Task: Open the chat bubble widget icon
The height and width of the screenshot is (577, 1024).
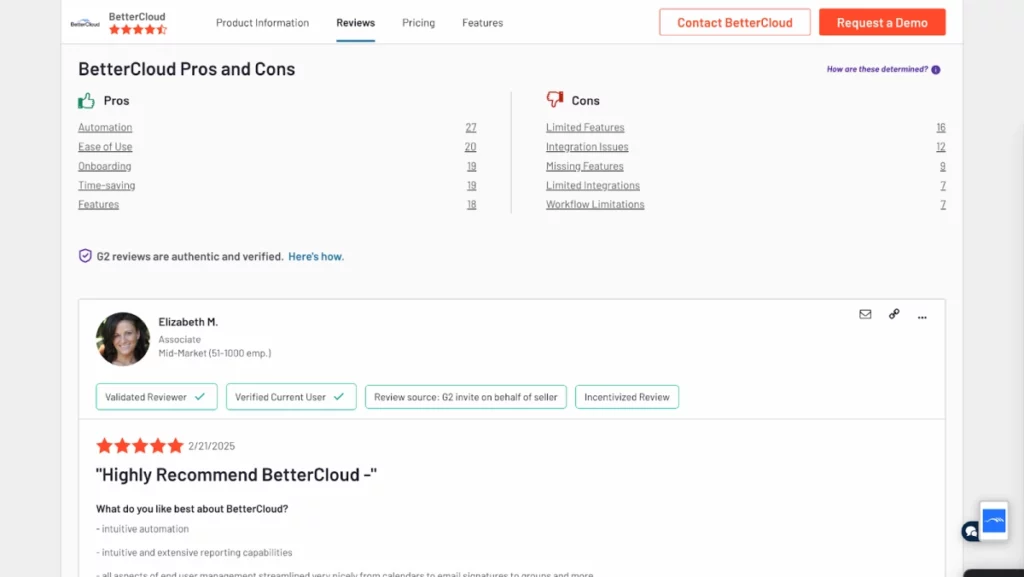Action: [x=969, y=531]
